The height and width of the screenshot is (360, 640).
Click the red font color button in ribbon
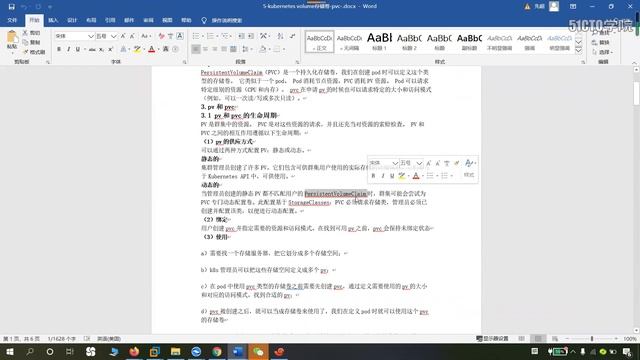pyautogui.click(x=151, y=49)
